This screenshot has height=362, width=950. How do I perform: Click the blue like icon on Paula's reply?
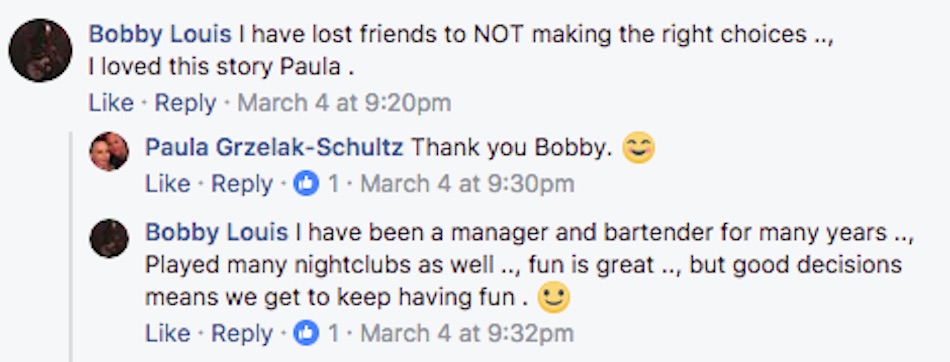click(306, 184)
